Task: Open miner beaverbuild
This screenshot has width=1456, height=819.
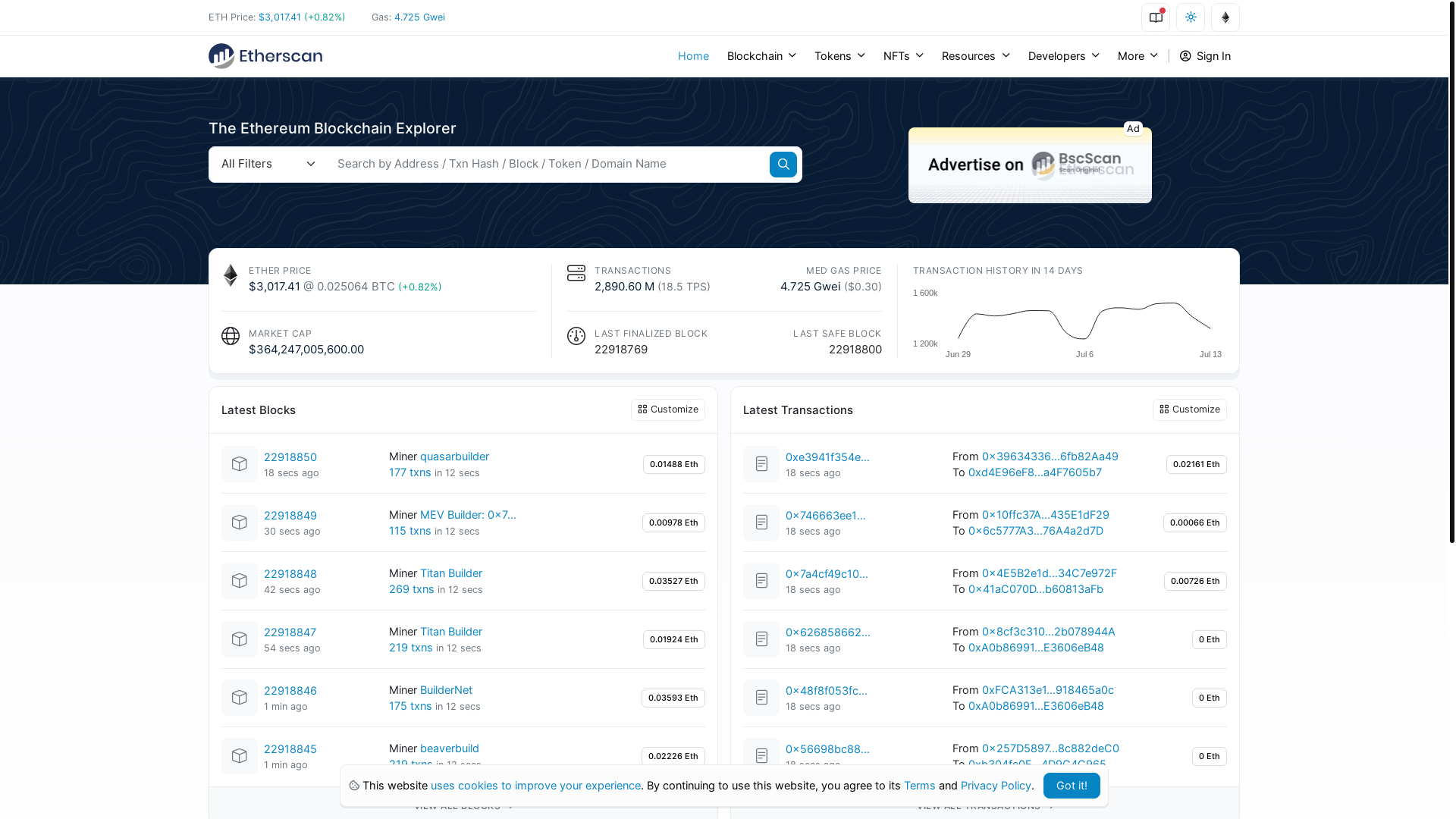Action: [x=450, y=748]
